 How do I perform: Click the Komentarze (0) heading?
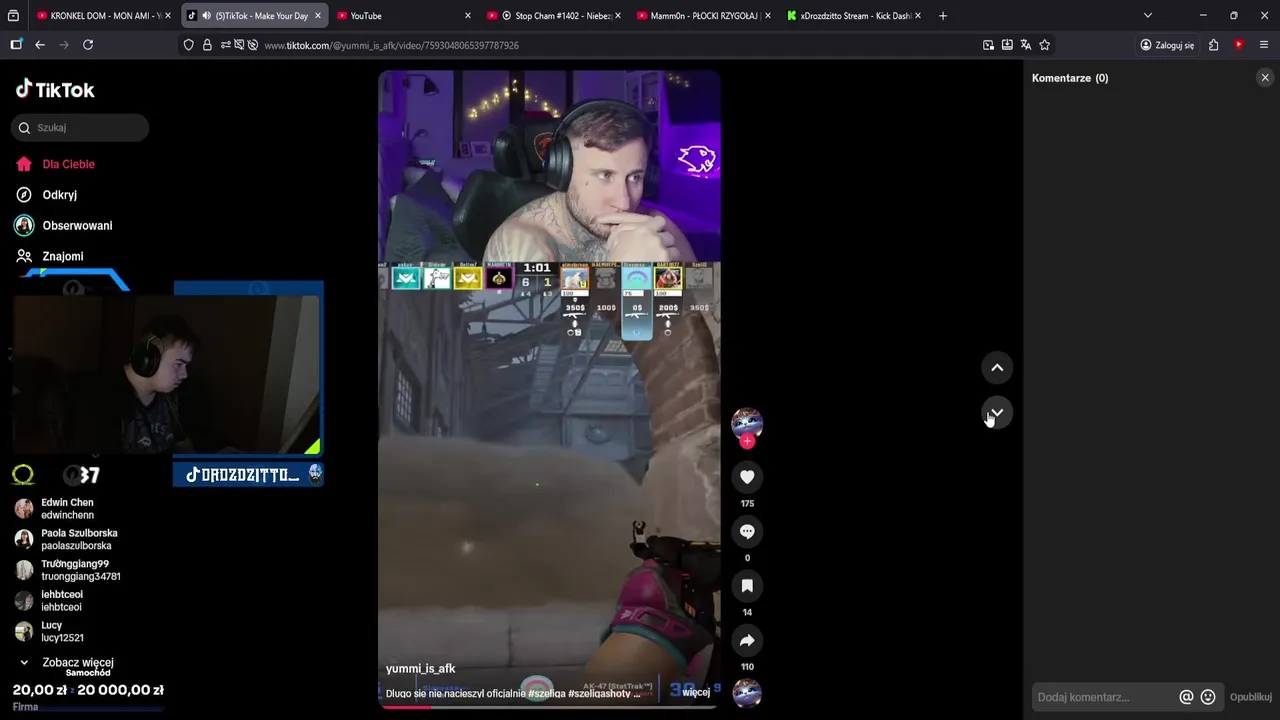coord(1070,78)
